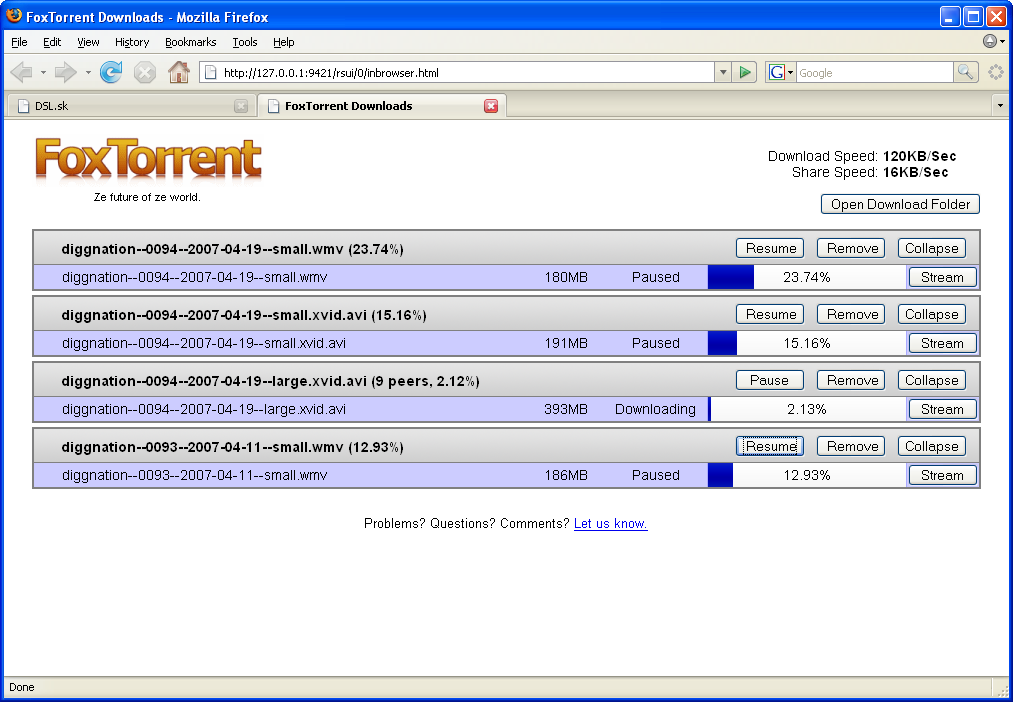The image size is (1013, 702).
Task: Open the View menu
Action: tap(88, 42)
